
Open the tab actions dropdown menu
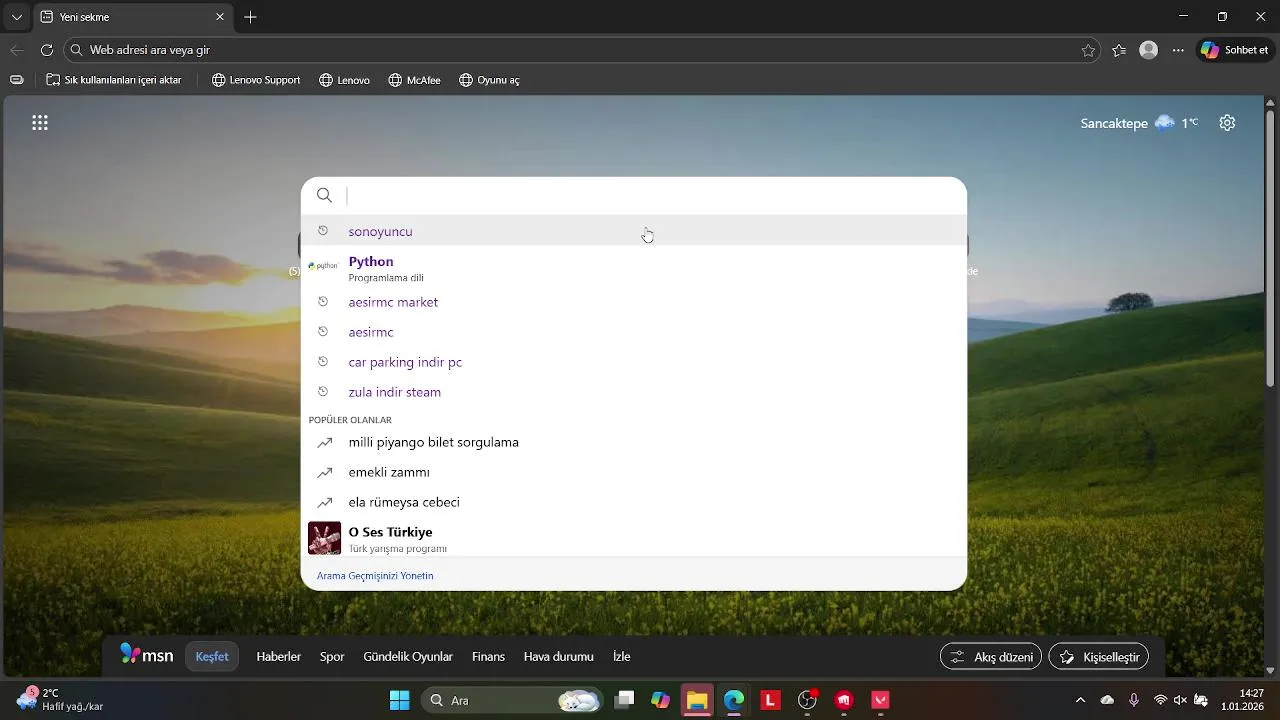click(x=16, y=17)
